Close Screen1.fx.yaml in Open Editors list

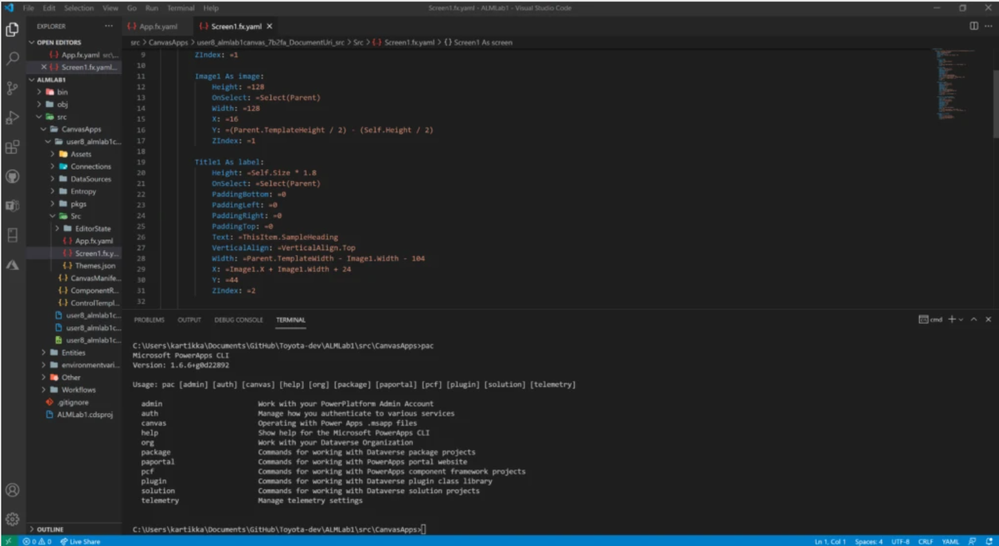(43, 67)
